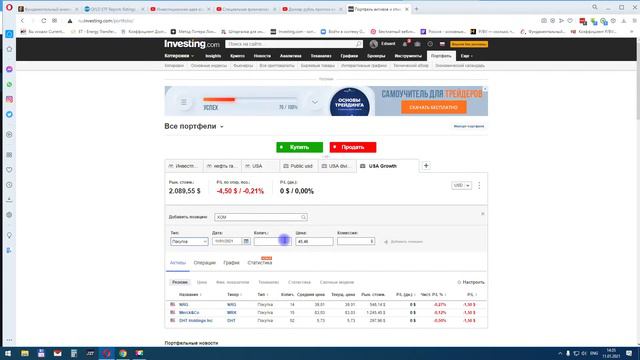Open history clock icon in Opera sidebar
The image size is (640, 360).
pyautogui.click(x=9, y=185)
